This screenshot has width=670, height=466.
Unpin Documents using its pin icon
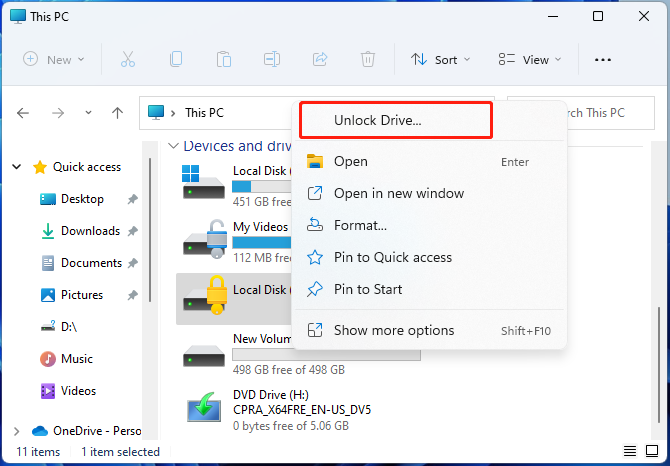tap(133, 263)
